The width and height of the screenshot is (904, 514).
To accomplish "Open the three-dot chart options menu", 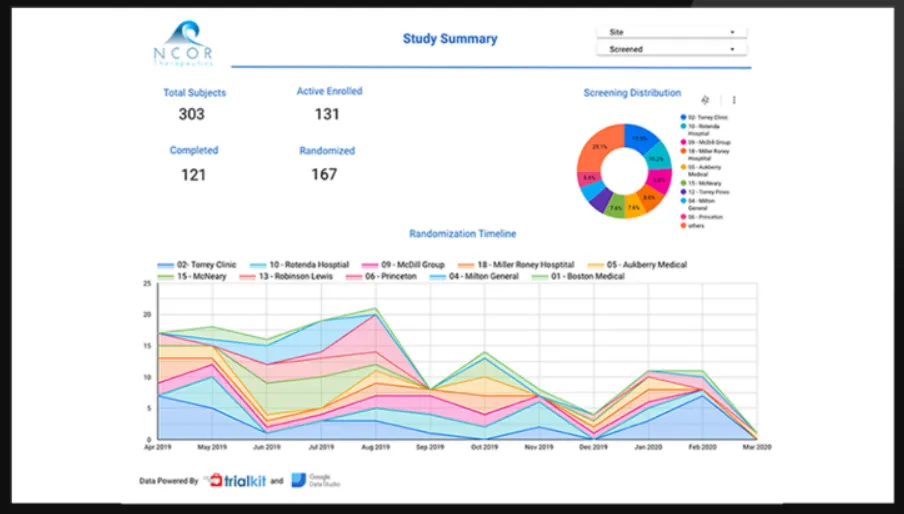I will [734, 100].
